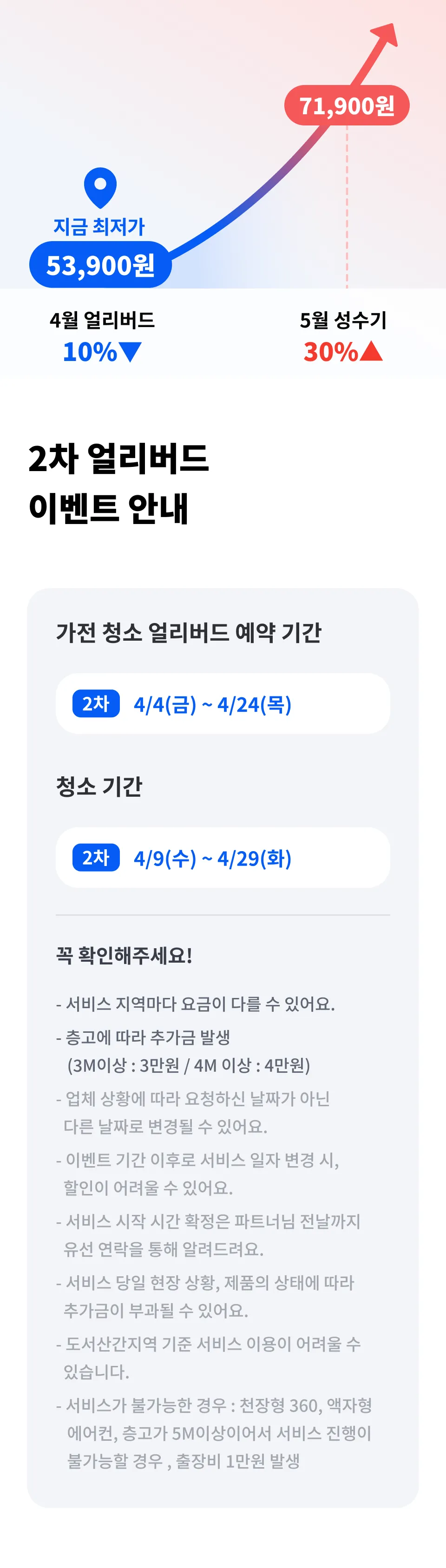Click the blue downward triangle beside 10%

pyautogui.click(x=131, y=351)
